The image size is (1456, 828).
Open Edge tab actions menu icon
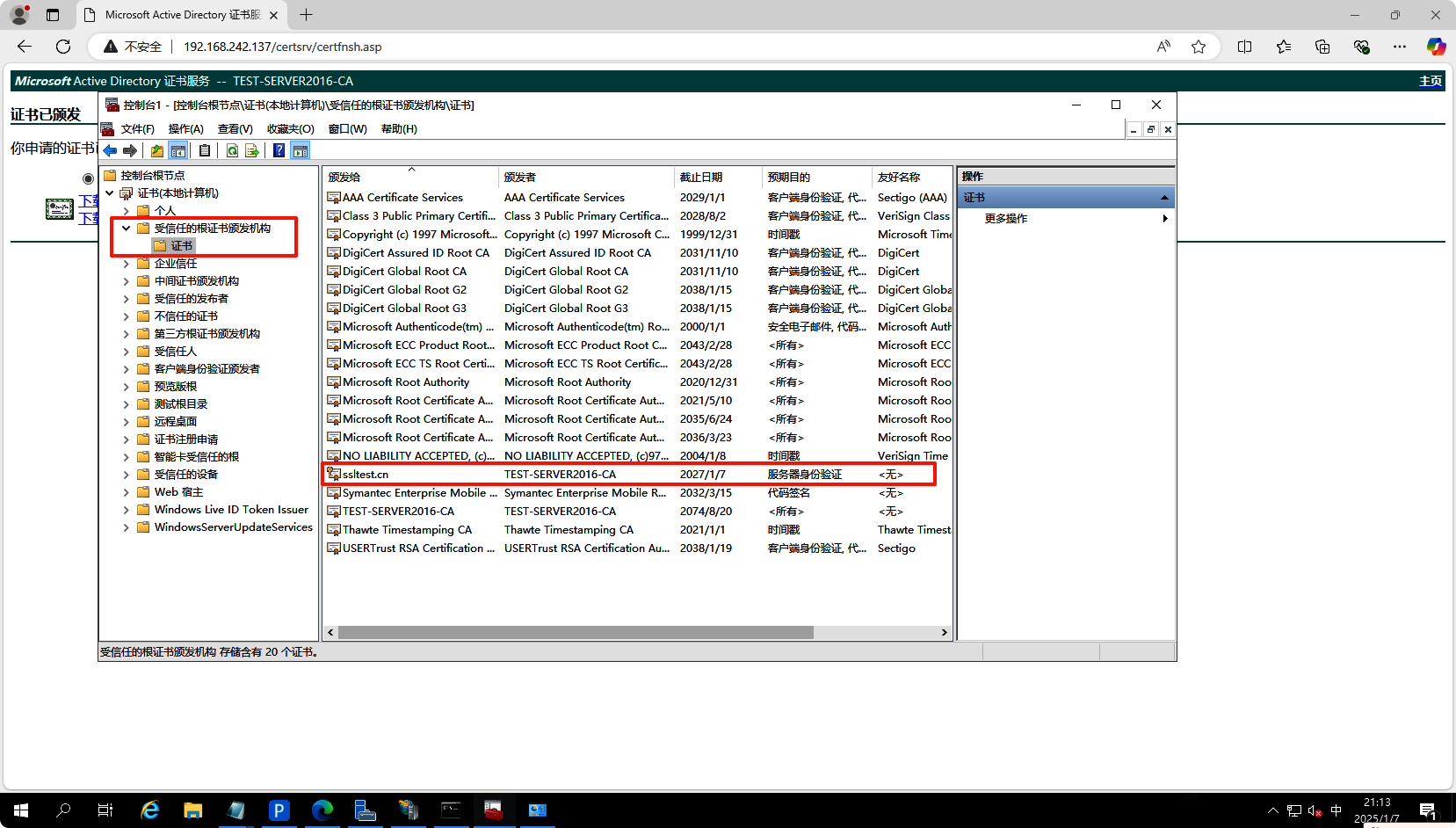[53, 15]
